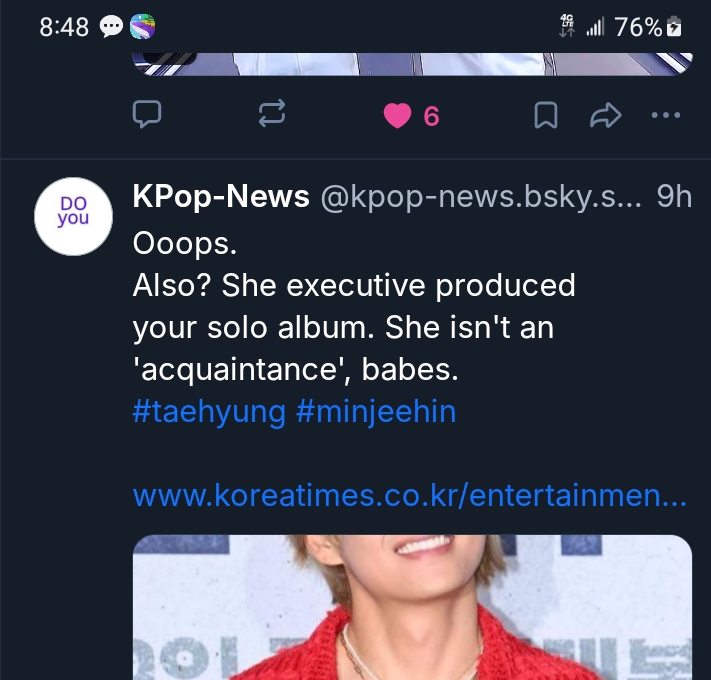The width and height of the screenshot is (711, 680).
Task: Tap the battery 76% indicator
Action: coord(650,27)
